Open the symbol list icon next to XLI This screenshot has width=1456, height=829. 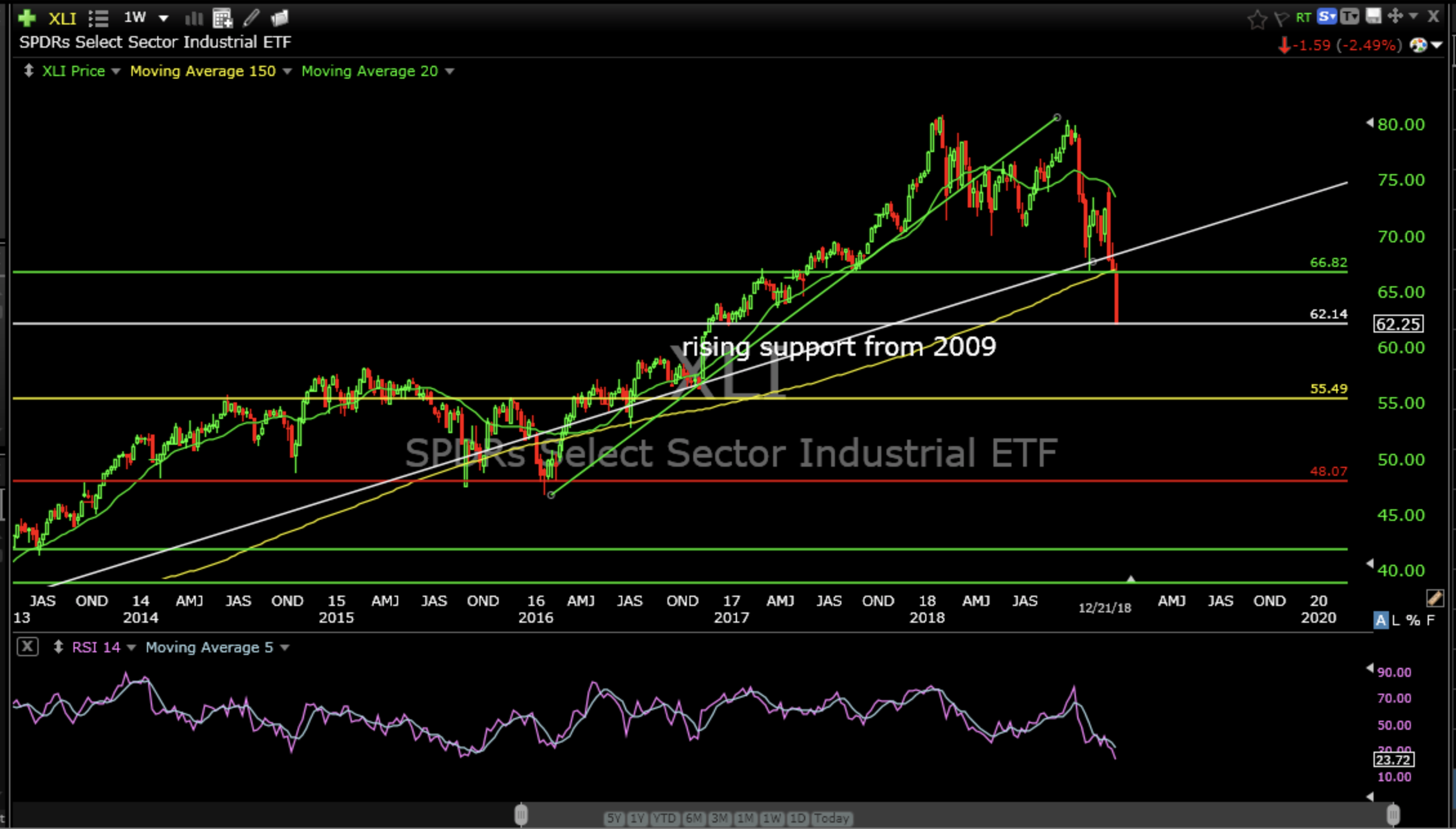pos(98,18)
